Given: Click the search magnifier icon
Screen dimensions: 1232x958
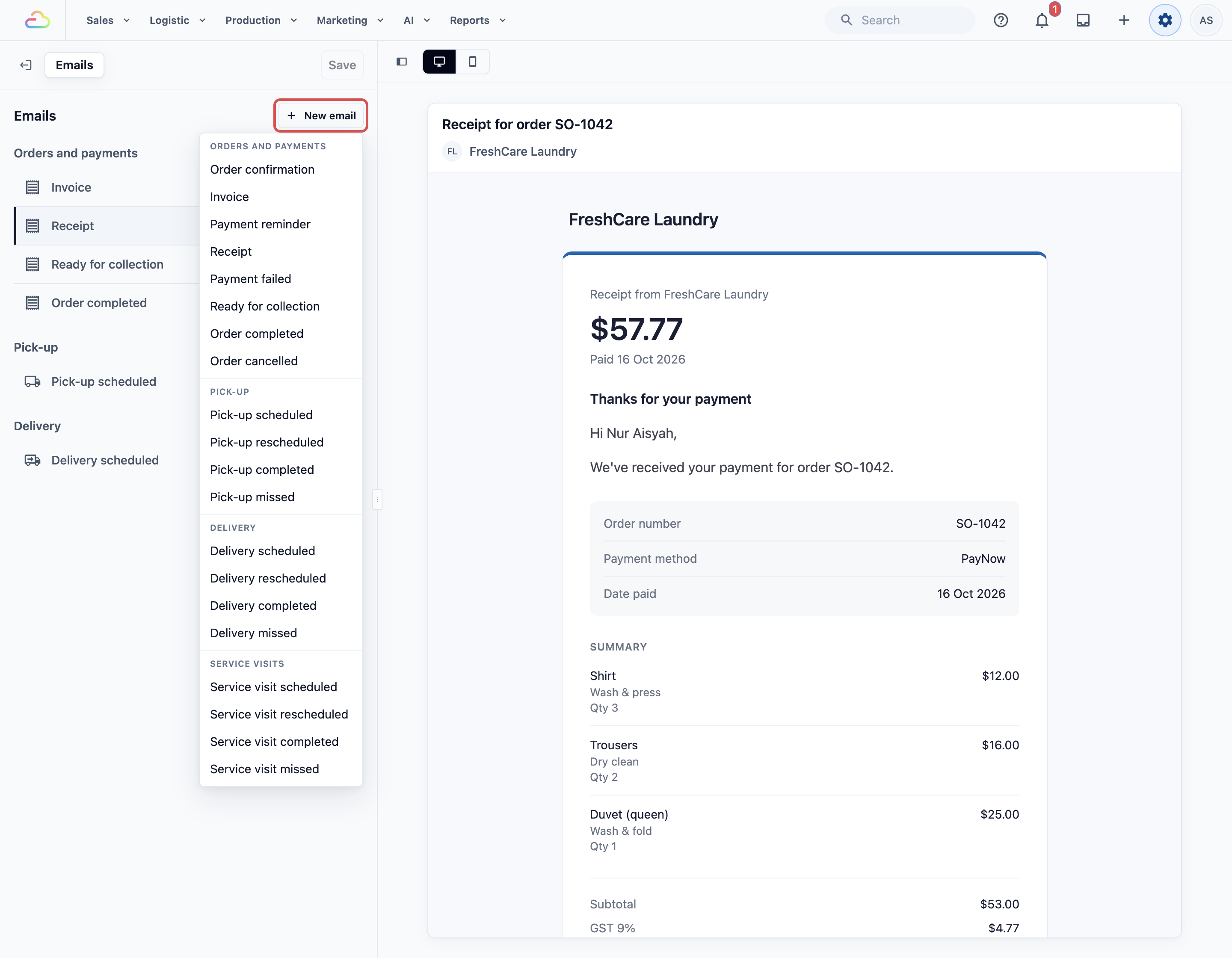Looking at the screenshot, I should click(x=846, y=20).
